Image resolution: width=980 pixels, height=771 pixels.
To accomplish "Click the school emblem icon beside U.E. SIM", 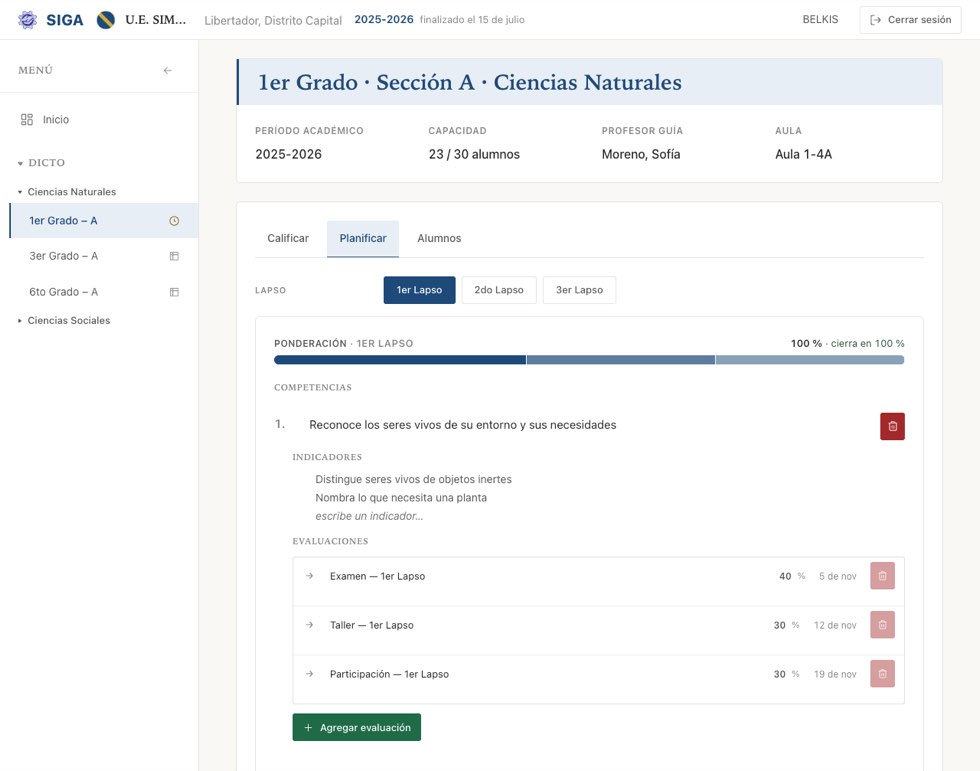I will [x=106, y=20].
